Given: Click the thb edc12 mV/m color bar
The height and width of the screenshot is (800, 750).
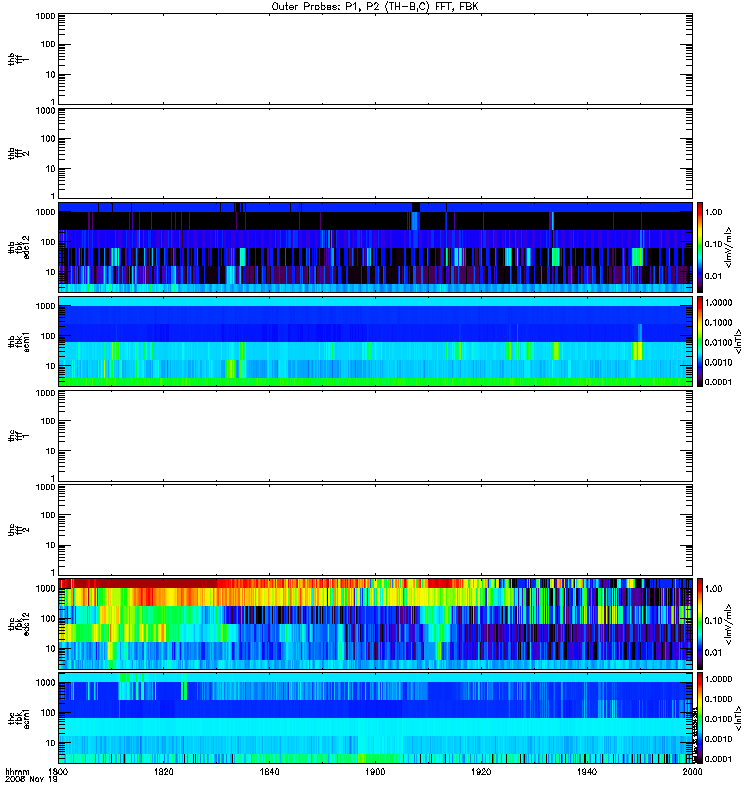Looking at the screenshot, I should click(x=700, y=247).
